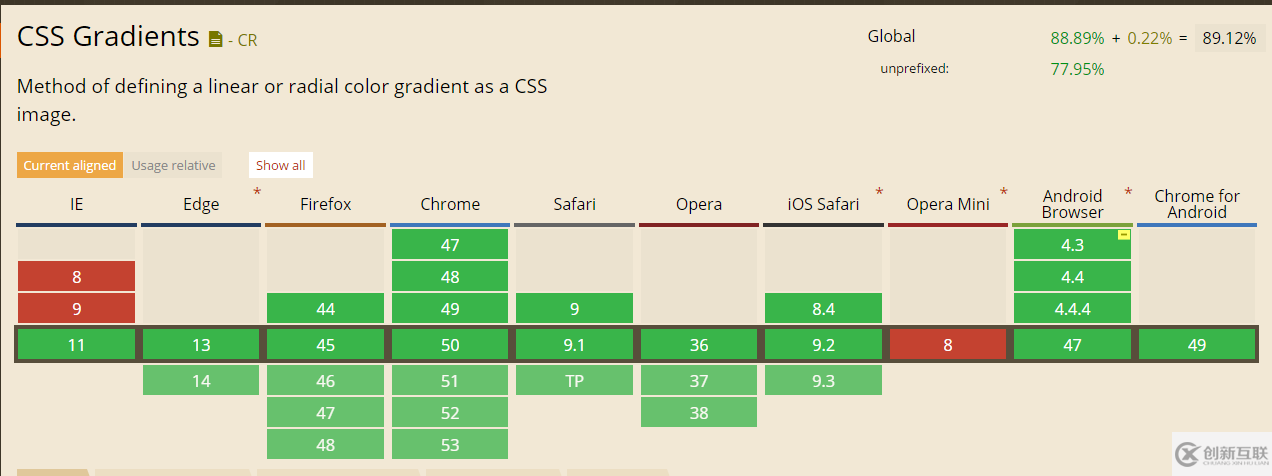
Task: Open the CR status link
Action: [x=247, y=41]
